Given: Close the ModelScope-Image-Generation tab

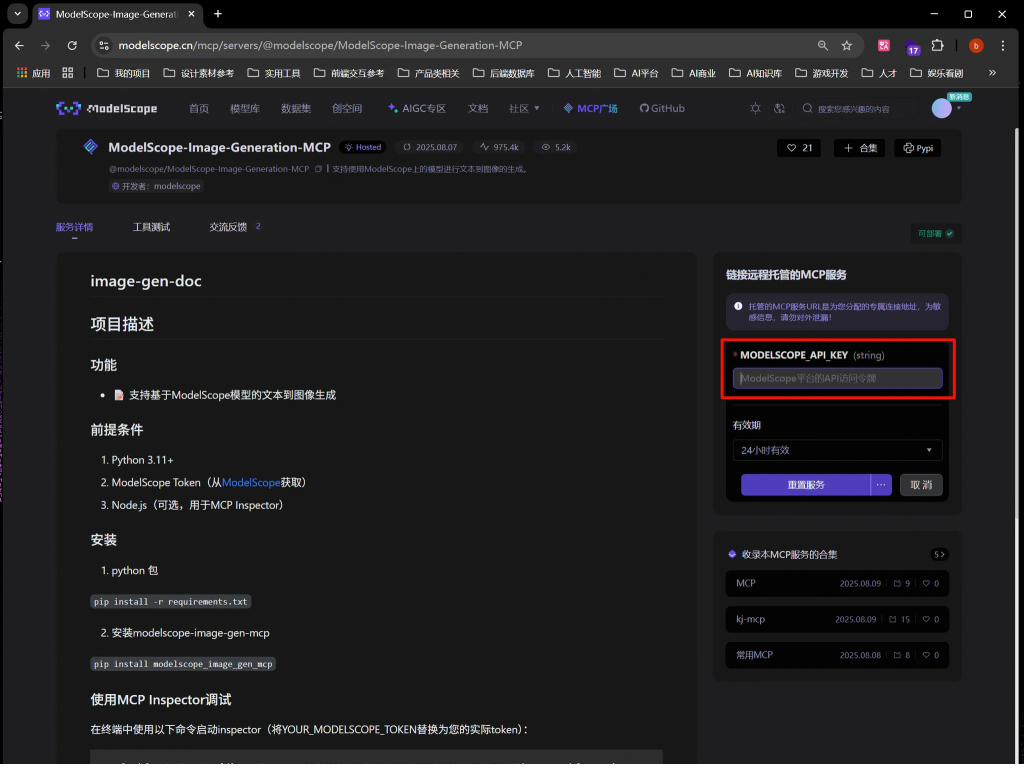Looking at the screenshot, I should coord(191,14).
